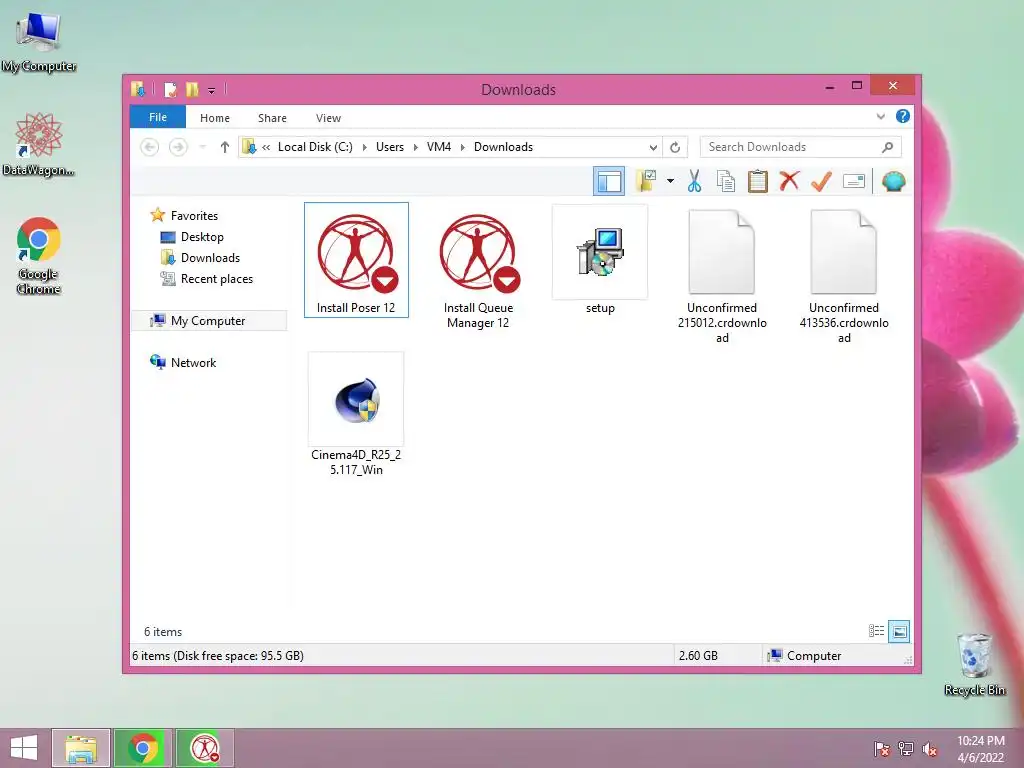Click the red X Delete toolbar icon

click(790, 180)
